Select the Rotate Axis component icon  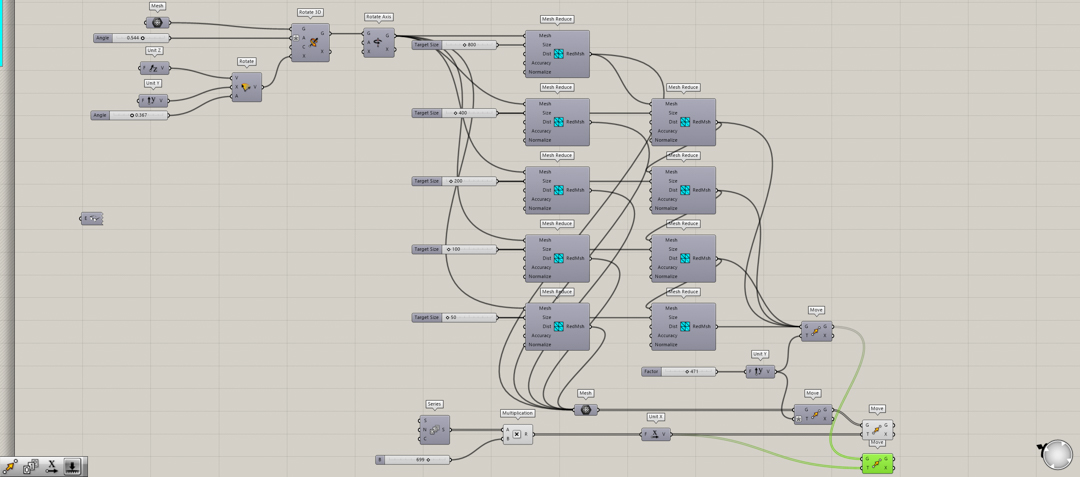(378, 42)
